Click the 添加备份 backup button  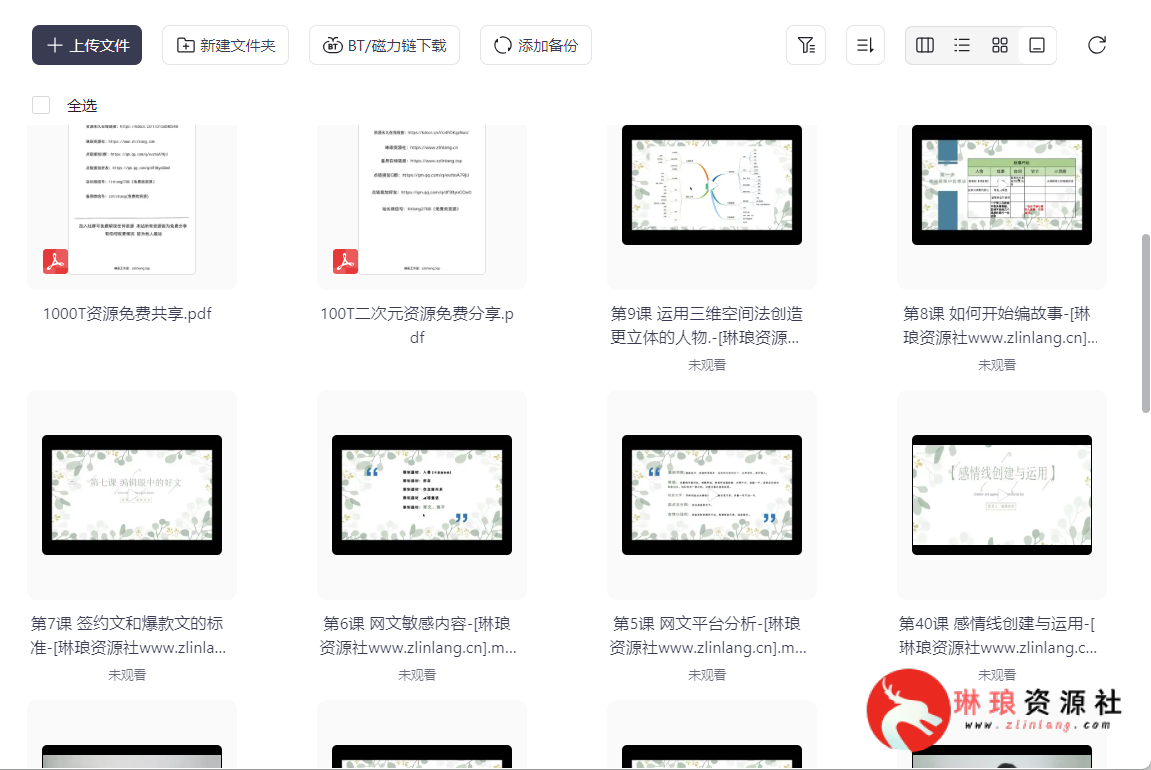(x=536, y=46)
